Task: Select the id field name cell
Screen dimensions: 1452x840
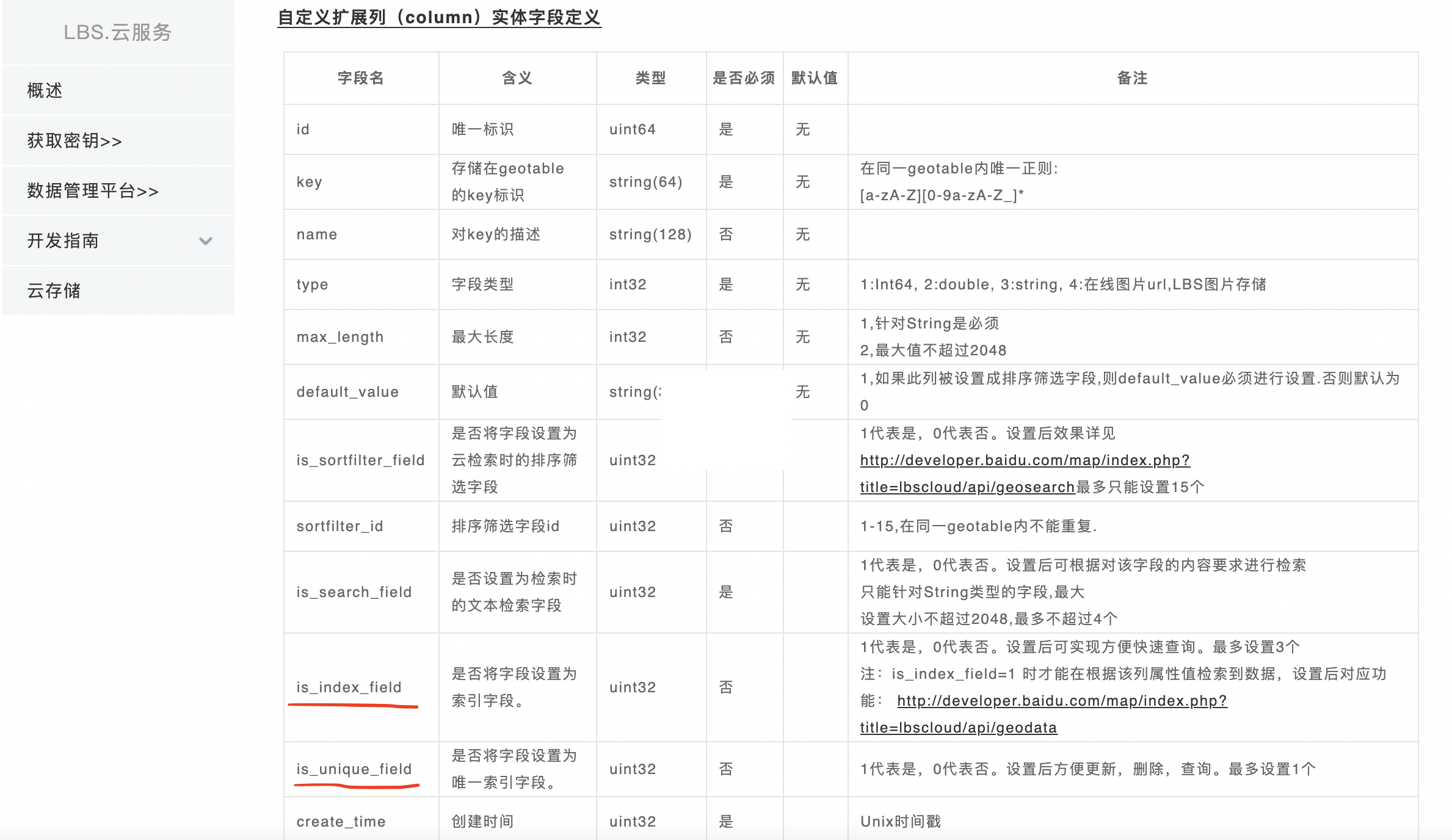Action: 361,129
